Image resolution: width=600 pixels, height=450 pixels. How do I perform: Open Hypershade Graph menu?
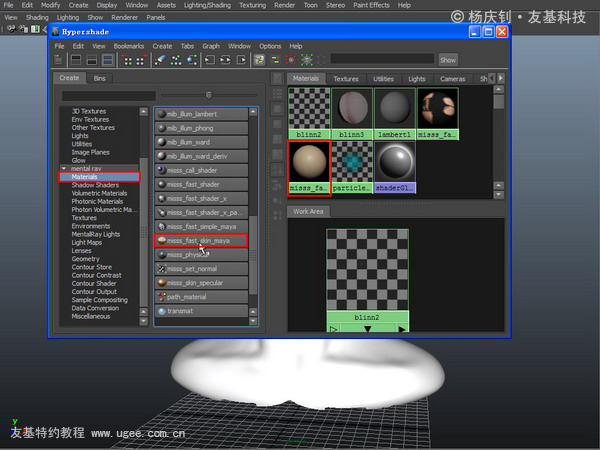[211, 46]
